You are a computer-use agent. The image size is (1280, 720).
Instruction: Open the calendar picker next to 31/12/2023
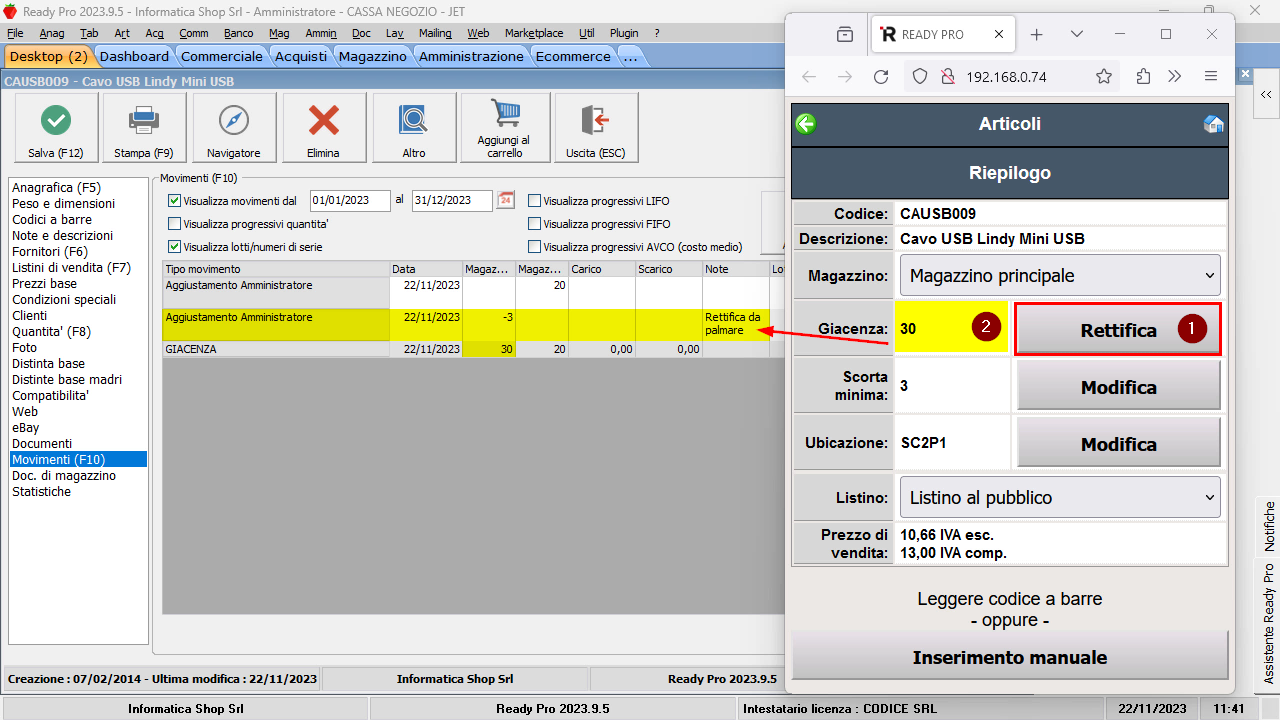click(506, 200)
